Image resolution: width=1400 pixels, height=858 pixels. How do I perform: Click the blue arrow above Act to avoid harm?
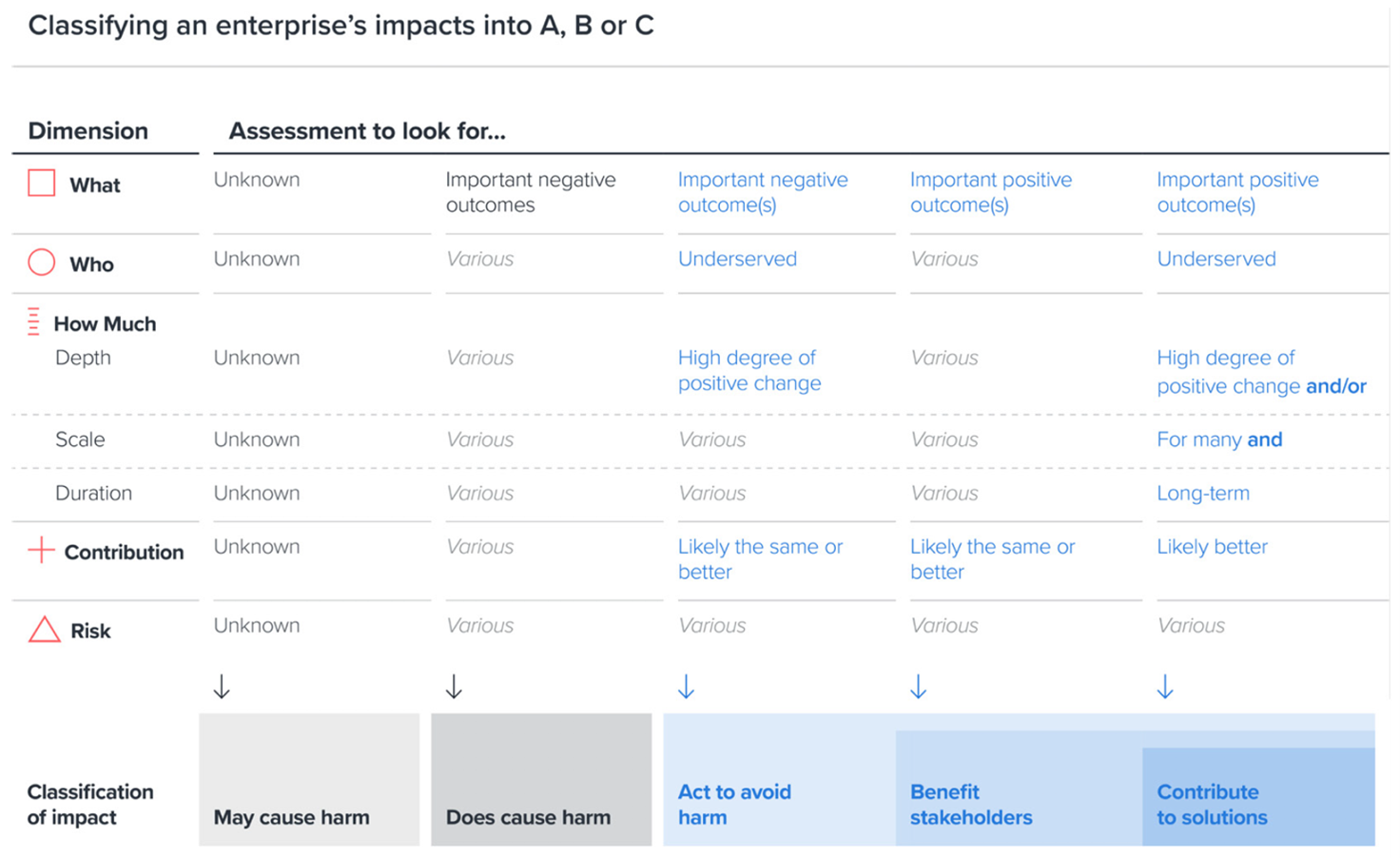coord(686,687)
